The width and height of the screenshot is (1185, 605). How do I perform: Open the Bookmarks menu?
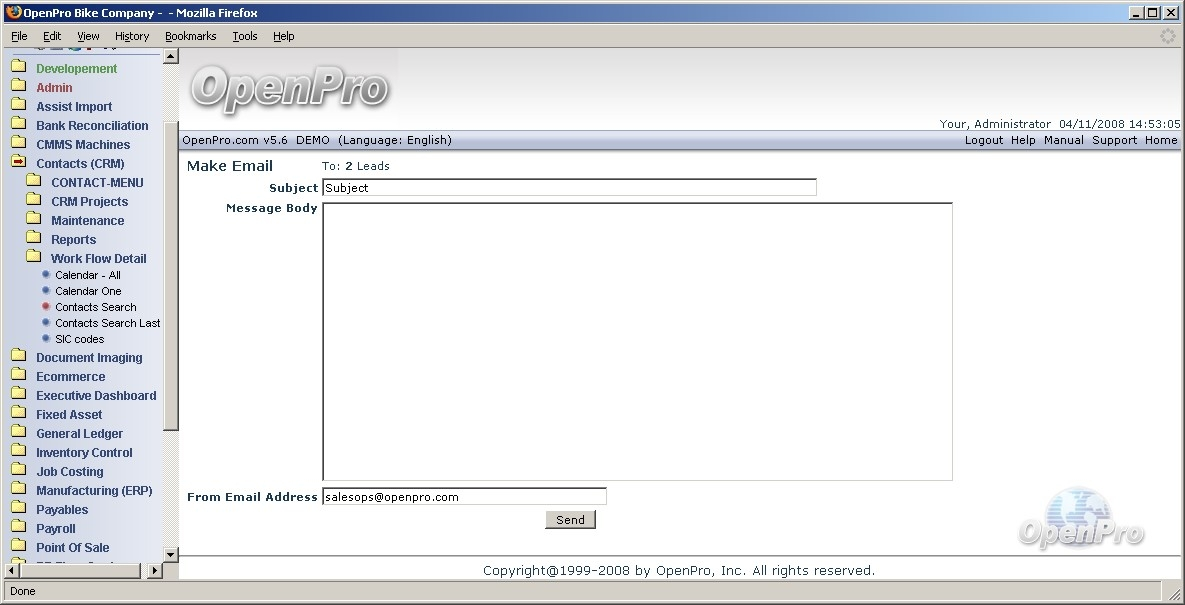pyautogui.click(x=190, y=36)
